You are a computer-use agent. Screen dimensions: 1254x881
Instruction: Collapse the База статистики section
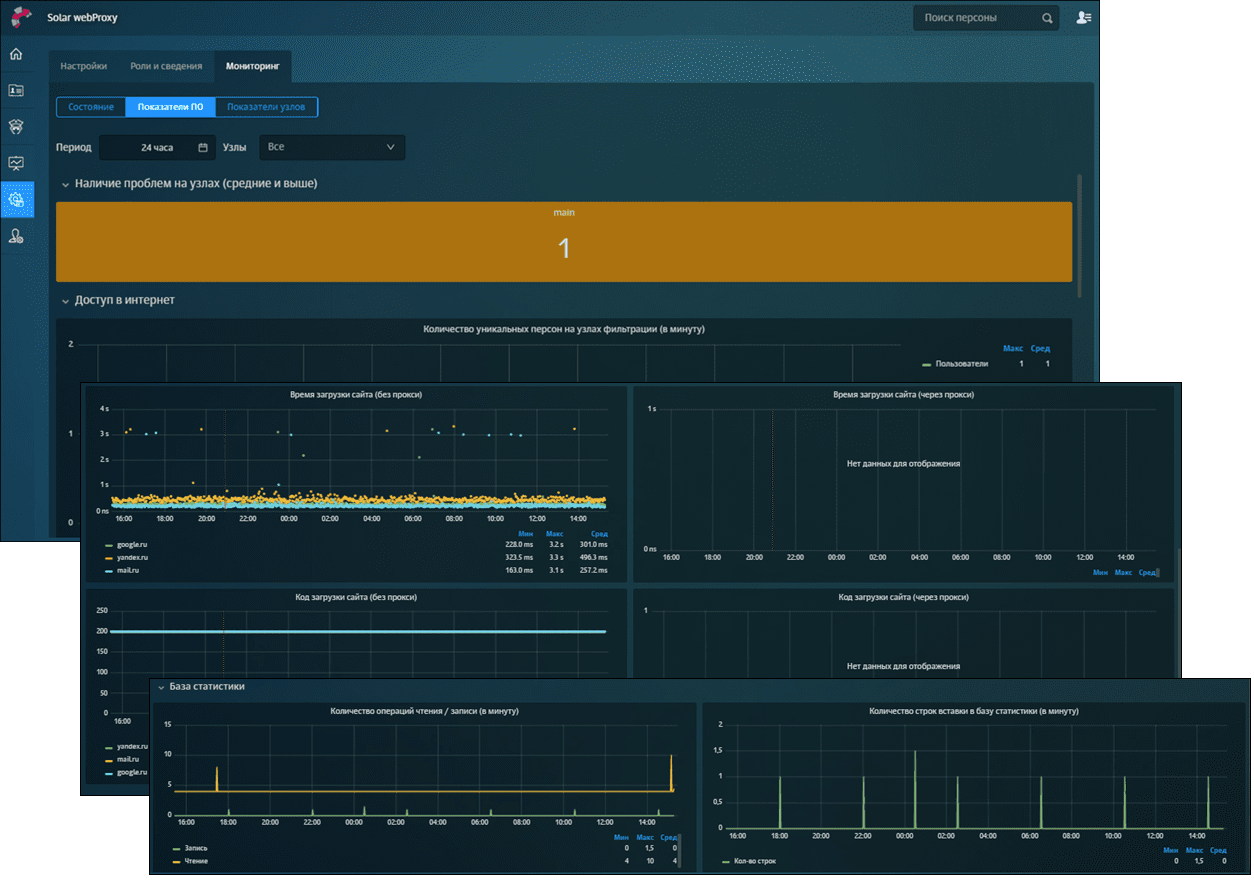coord(160,687)
